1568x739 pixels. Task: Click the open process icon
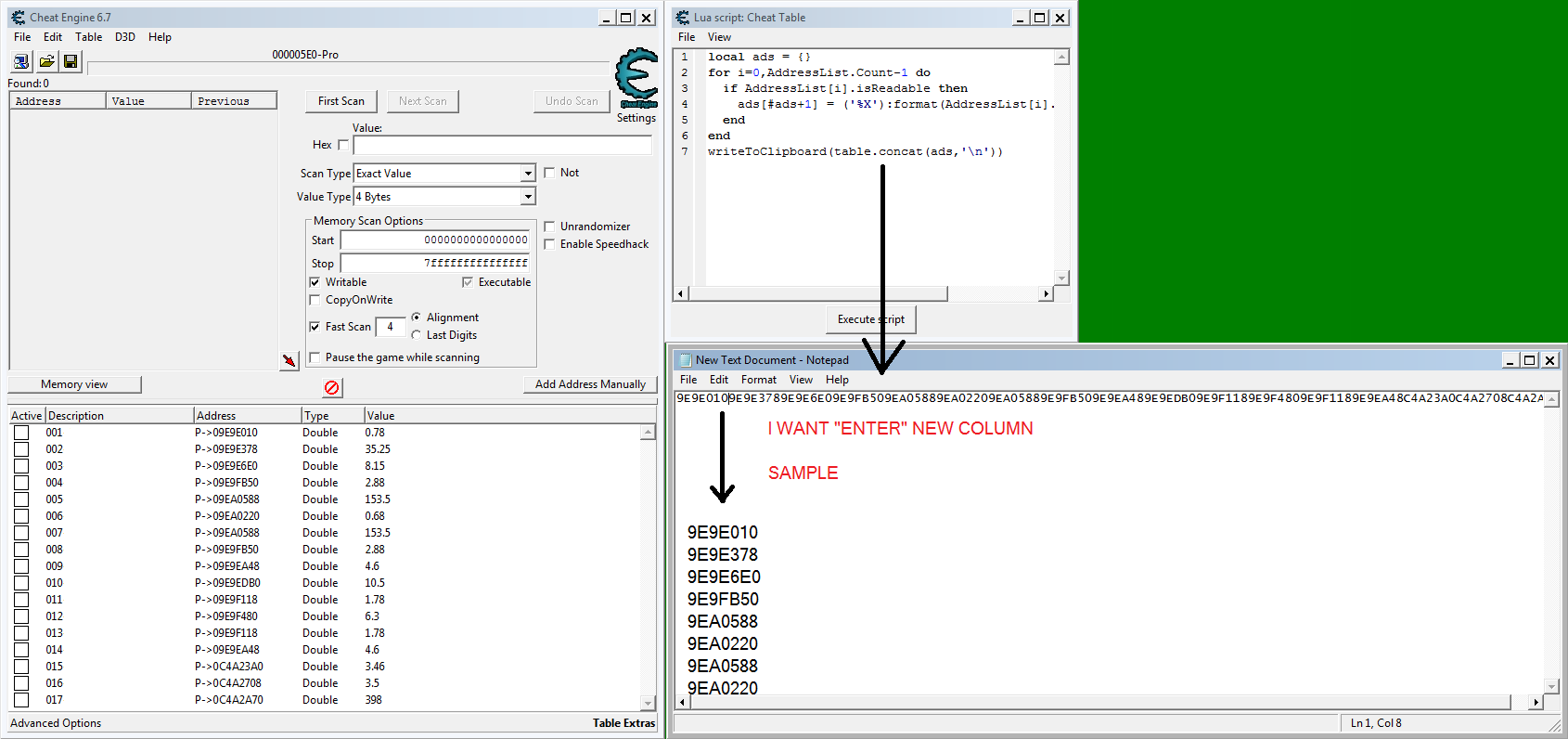pos(20,62)
